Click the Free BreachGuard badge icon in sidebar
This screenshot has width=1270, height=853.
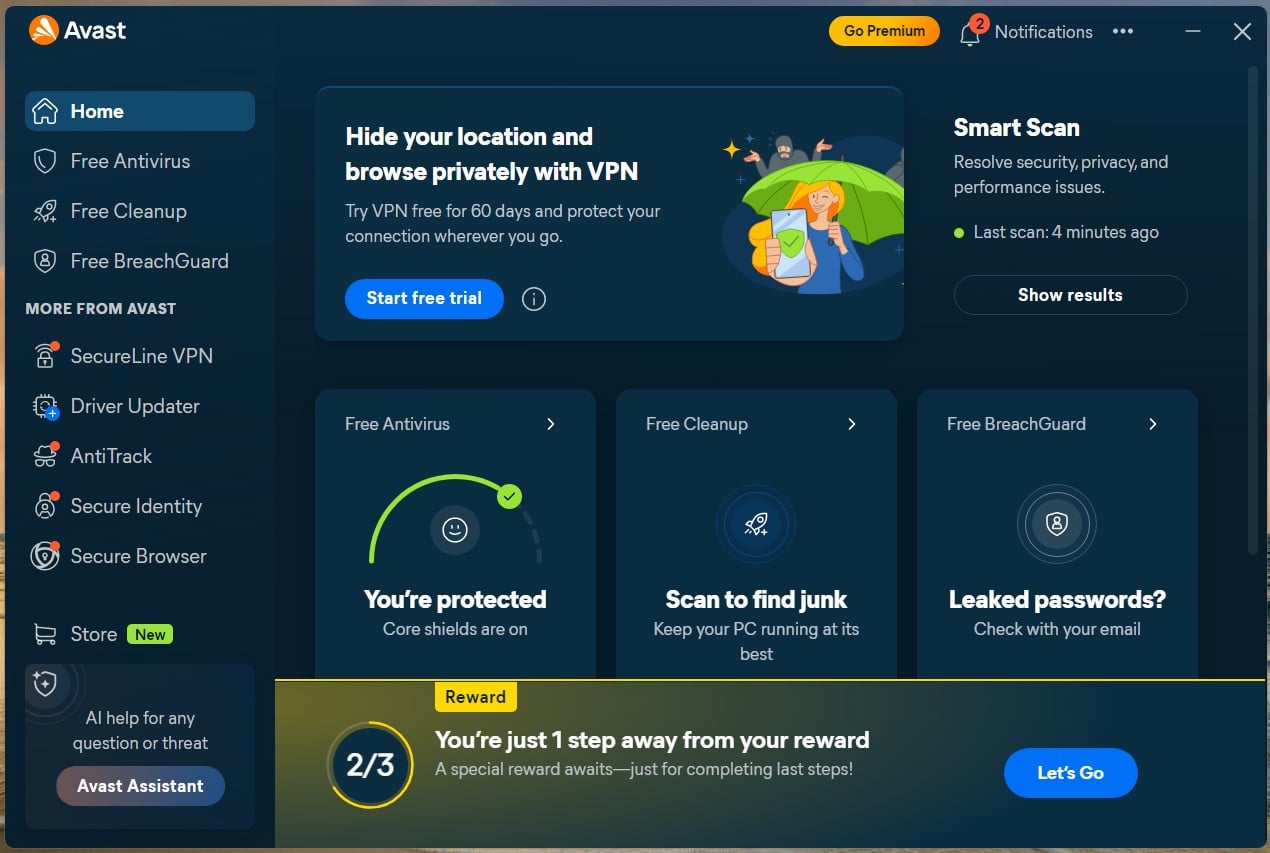pos(45,261)
